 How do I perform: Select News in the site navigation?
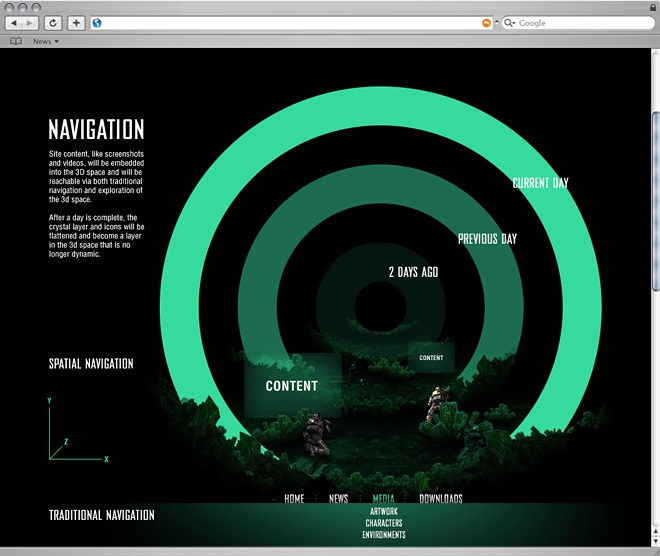(x=339, y=498)
